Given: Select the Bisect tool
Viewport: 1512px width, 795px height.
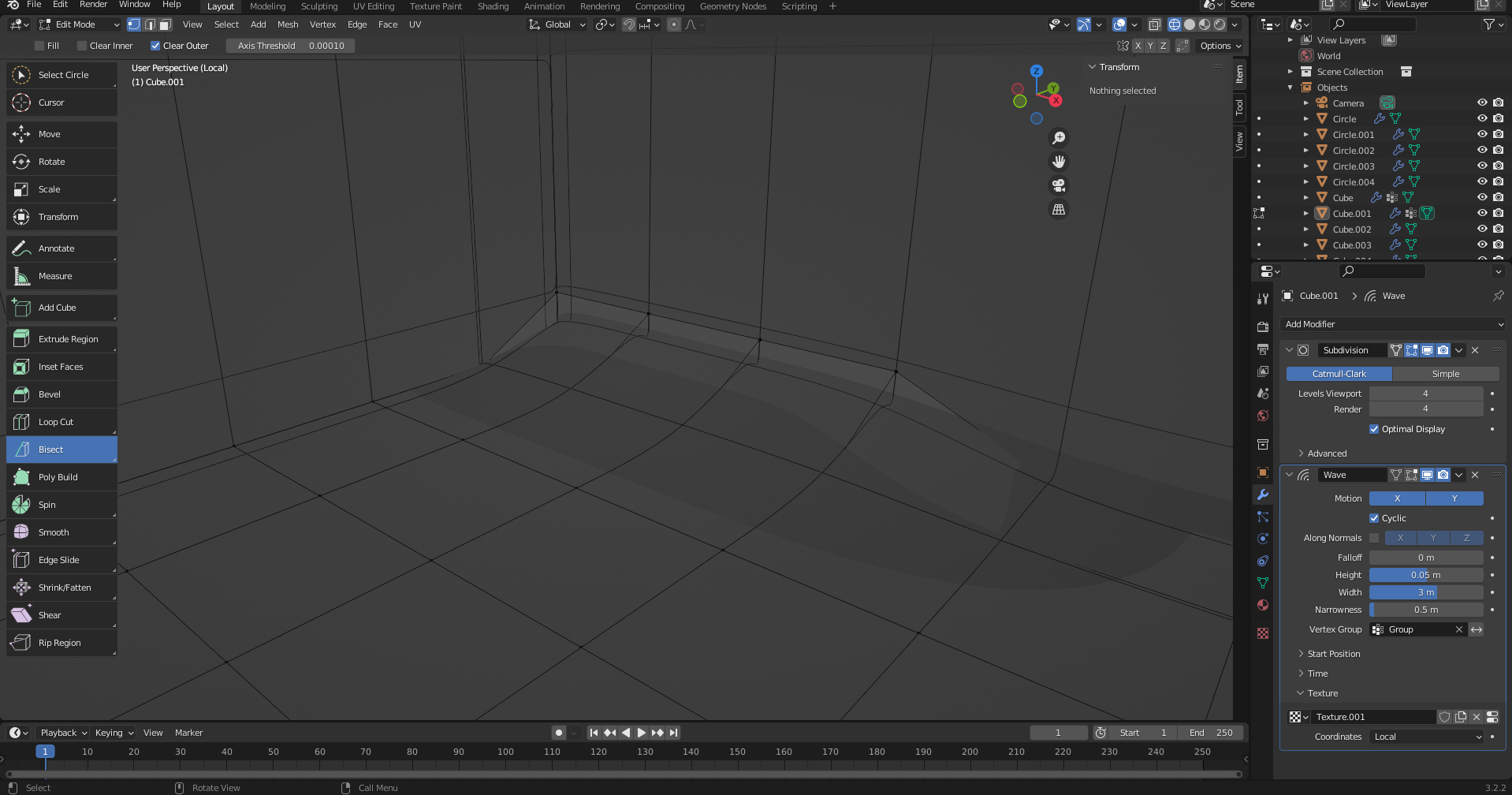Looking at the screenshot, I should [x=61, y=450].
